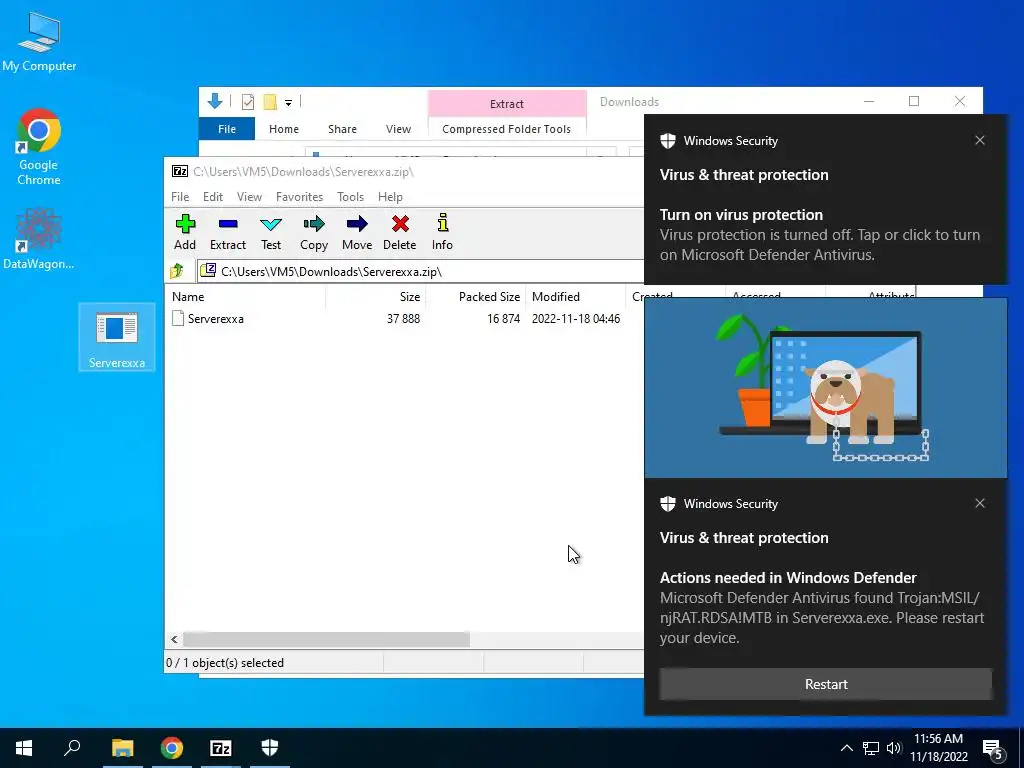The image size is (1024, 768).
Task: Switch to Explorer Home tab
Action: [x=284, y=129]
